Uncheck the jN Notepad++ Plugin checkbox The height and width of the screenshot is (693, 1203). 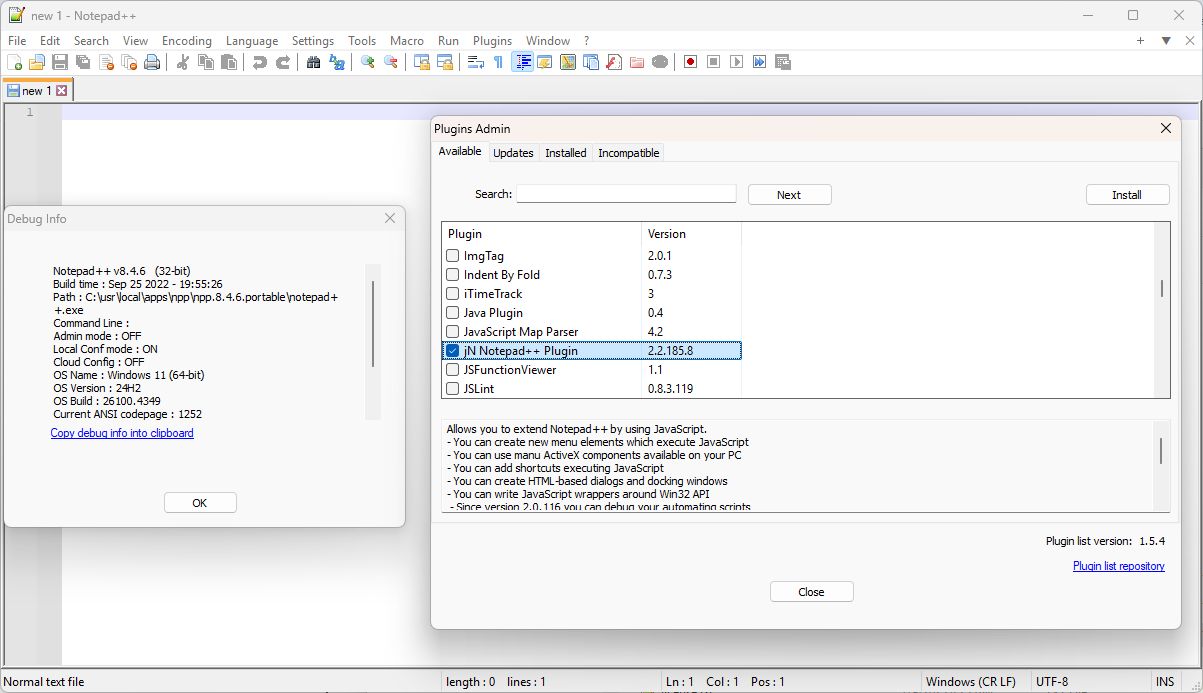click(453, 351)
